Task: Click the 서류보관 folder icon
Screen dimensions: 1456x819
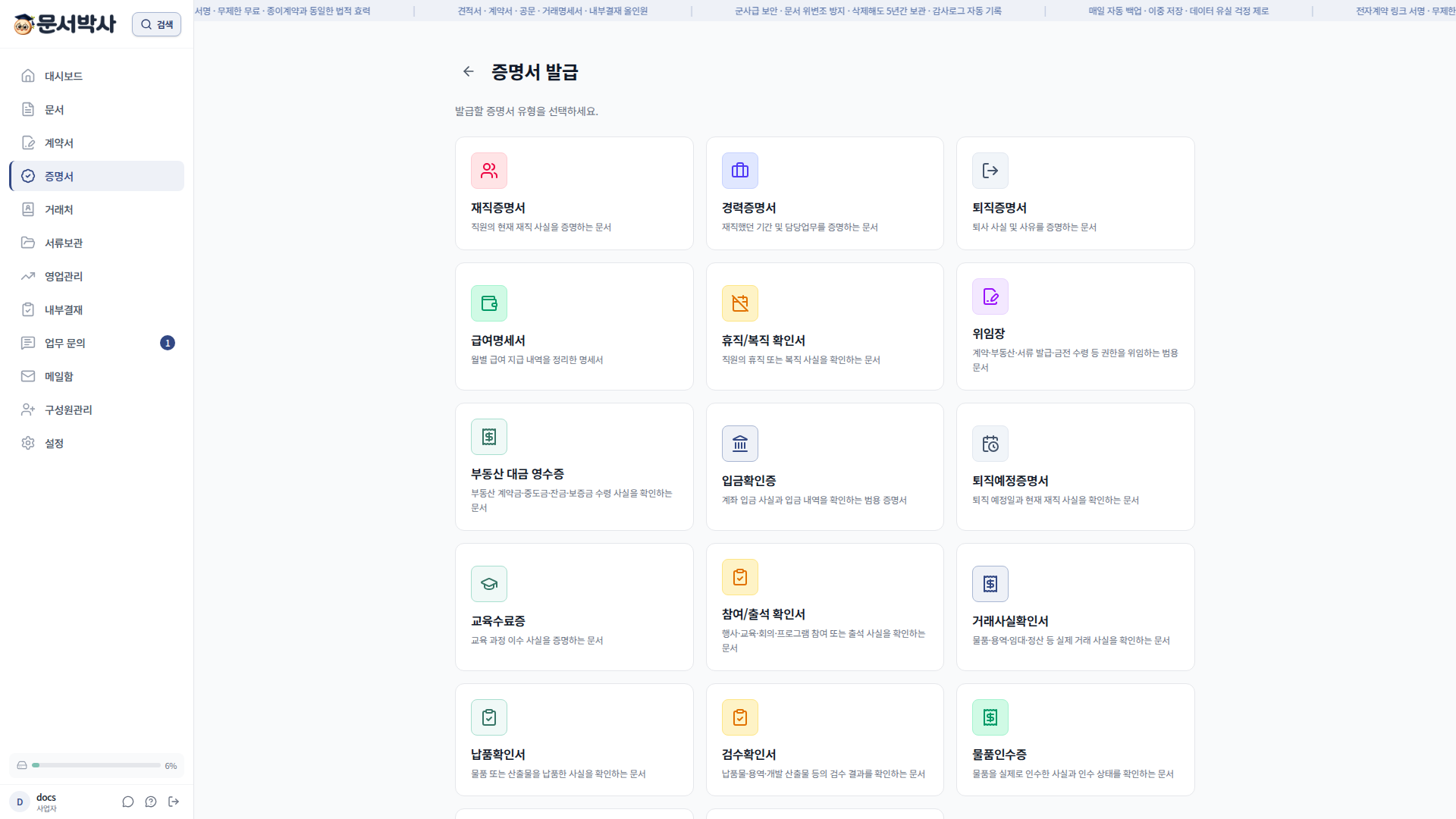Action: (28, 243)
